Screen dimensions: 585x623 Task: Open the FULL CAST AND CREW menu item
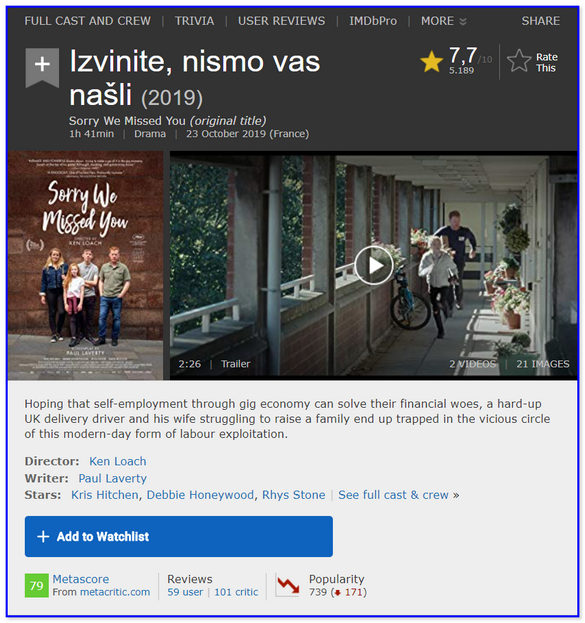click(87, 21)
